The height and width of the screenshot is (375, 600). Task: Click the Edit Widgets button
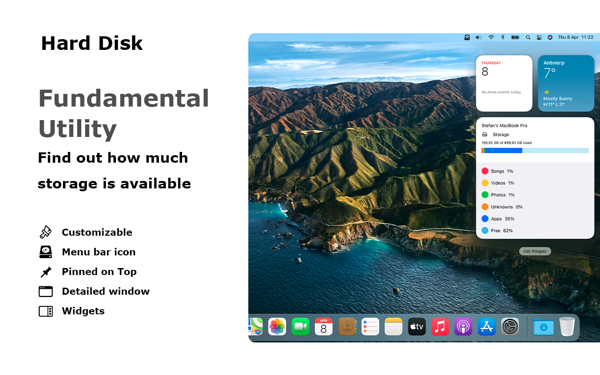click(x=535, y=251)
